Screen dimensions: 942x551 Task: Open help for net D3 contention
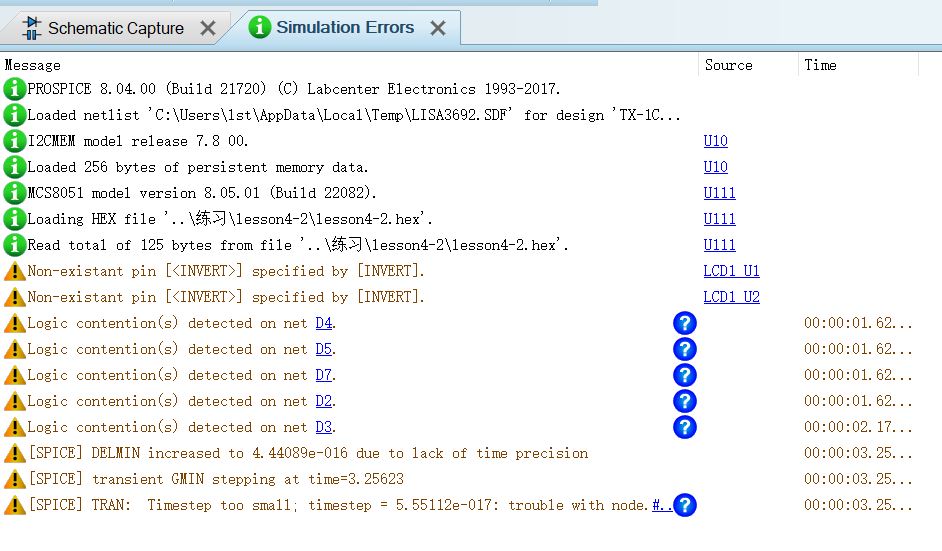tap(685, 427)
